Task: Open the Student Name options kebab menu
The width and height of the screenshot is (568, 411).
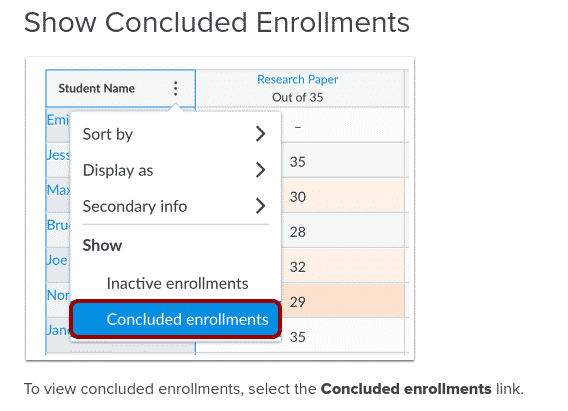Action: coord(175,88)
